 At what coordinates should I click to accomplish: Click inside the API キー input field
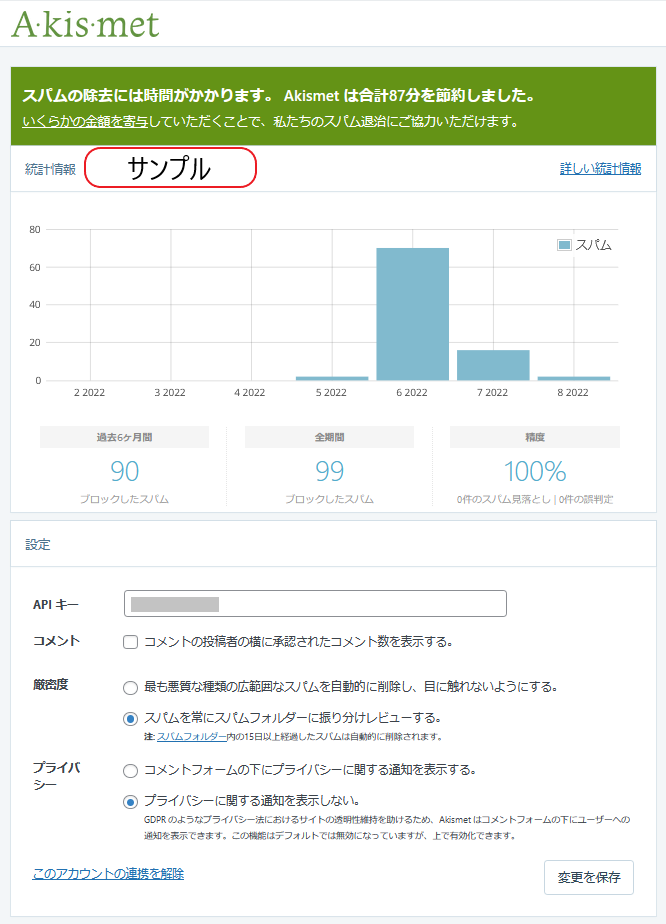pos(315,604)
